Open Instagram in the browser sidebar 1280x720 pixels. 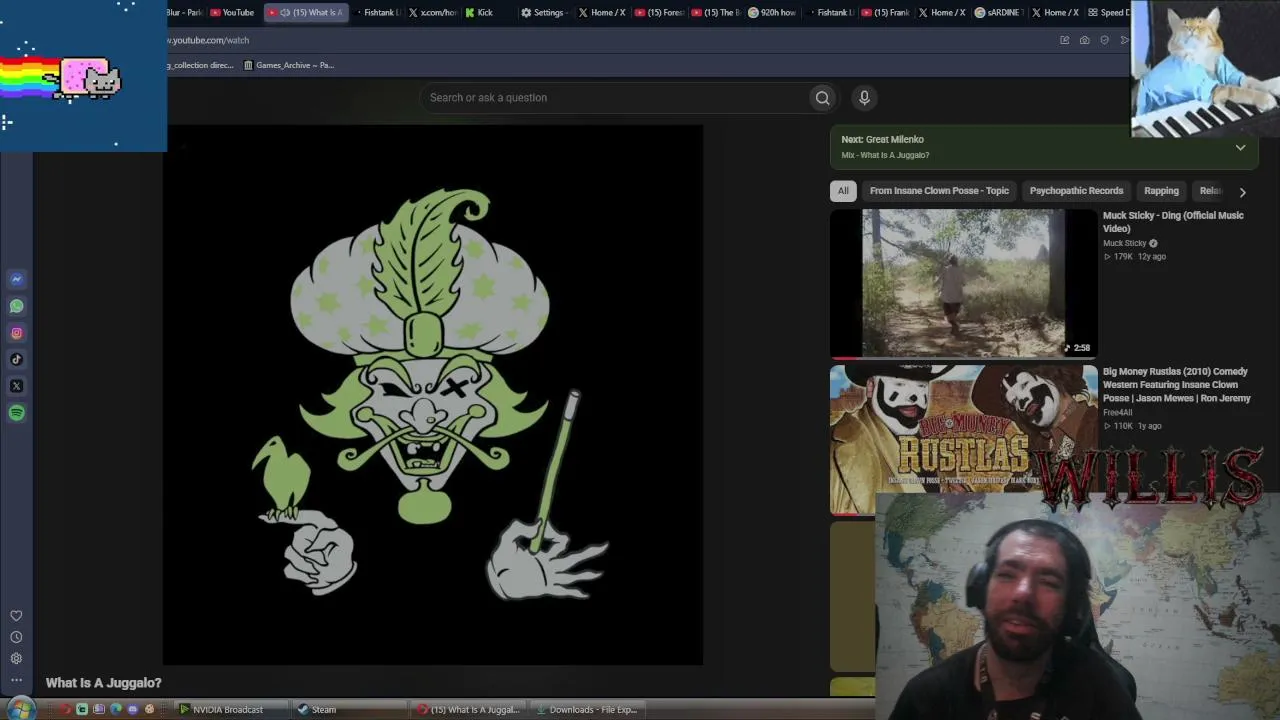click(16, 333)
